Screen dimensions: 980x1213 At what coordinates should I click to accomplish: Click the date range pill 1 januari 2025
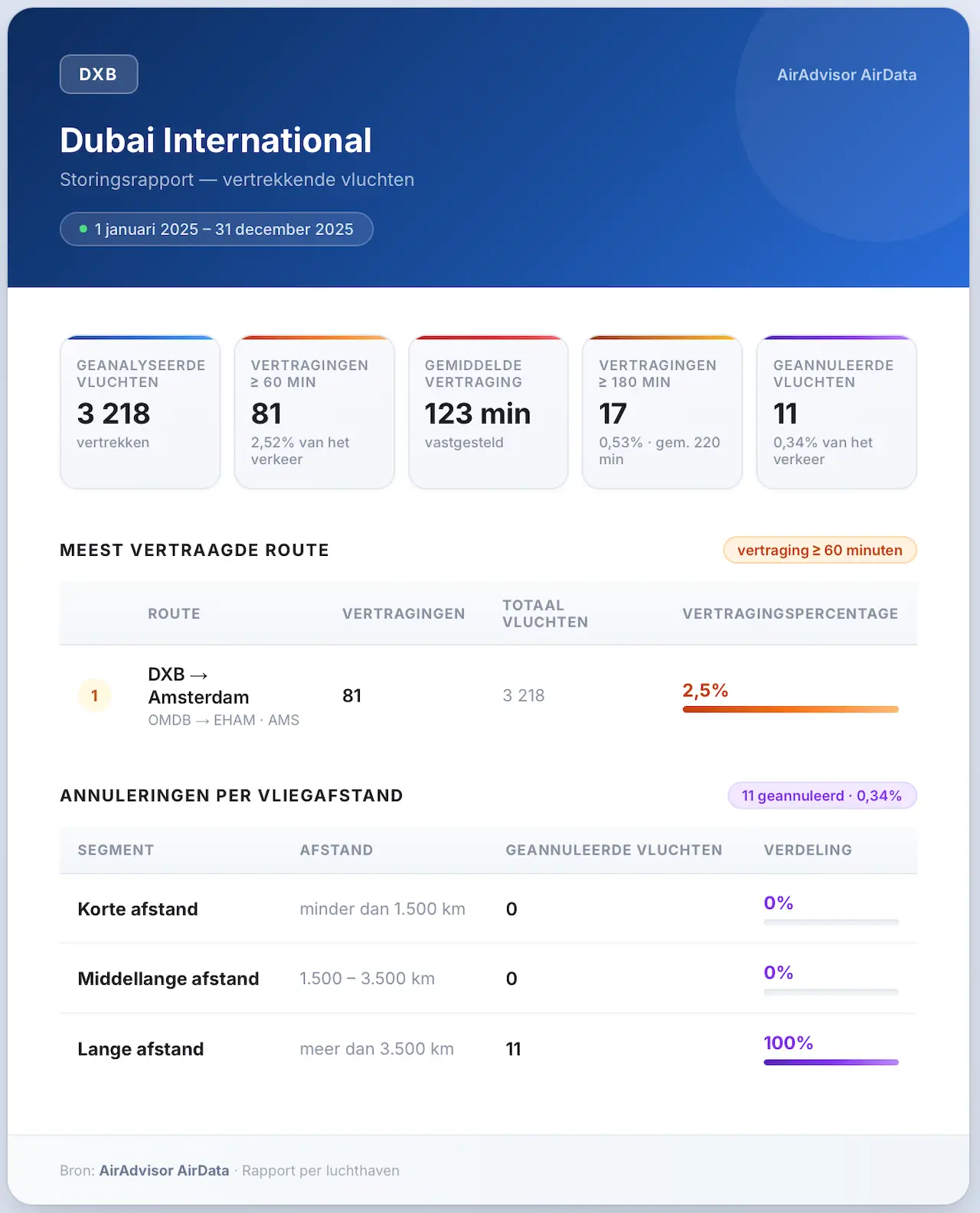click(217, 229)
